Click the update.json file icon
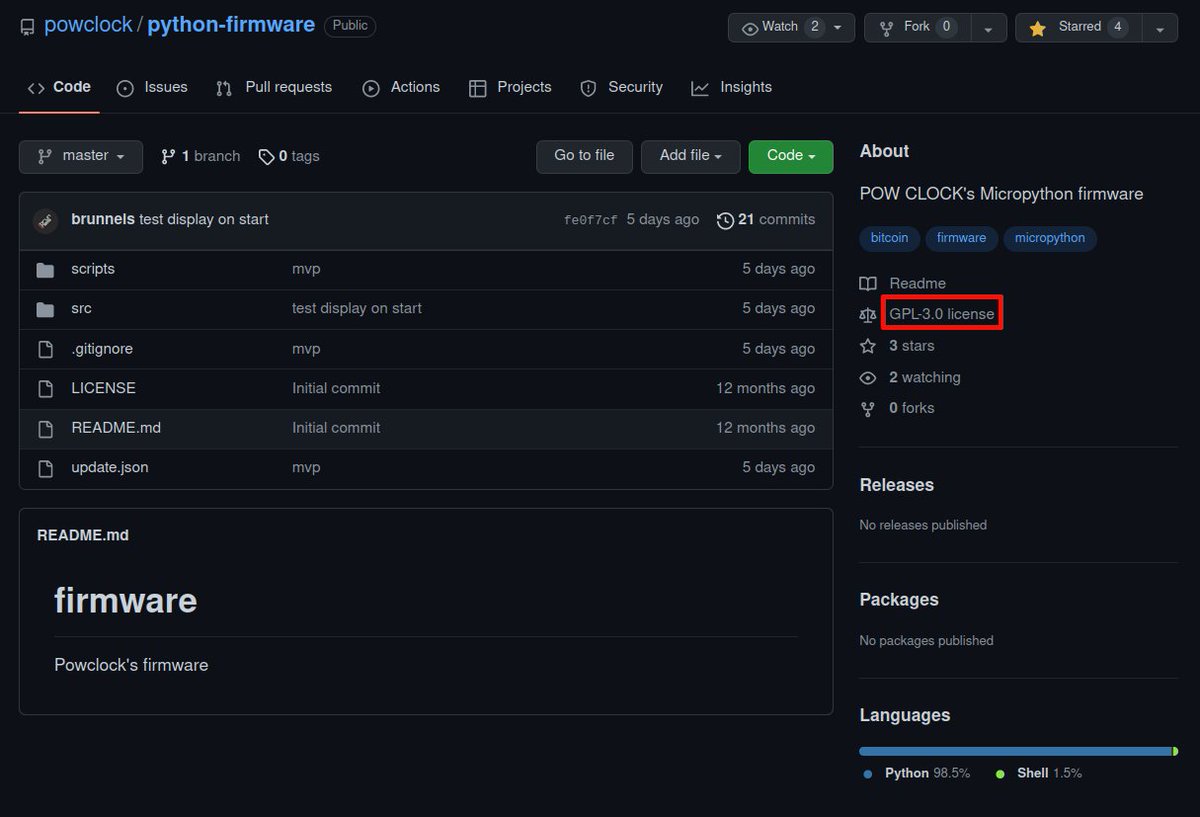The width and height of the screenshot is (1200, 817). [45, 468]
